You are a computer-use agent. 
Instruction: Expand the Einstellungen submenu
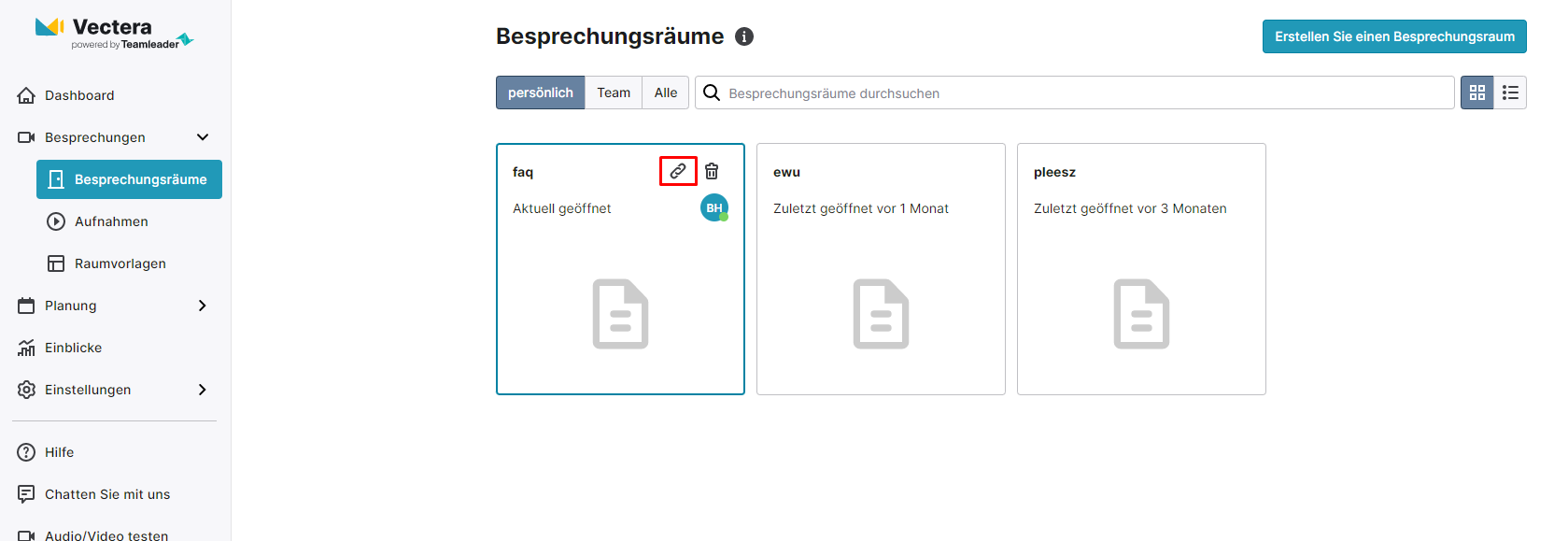click(203, 390)
